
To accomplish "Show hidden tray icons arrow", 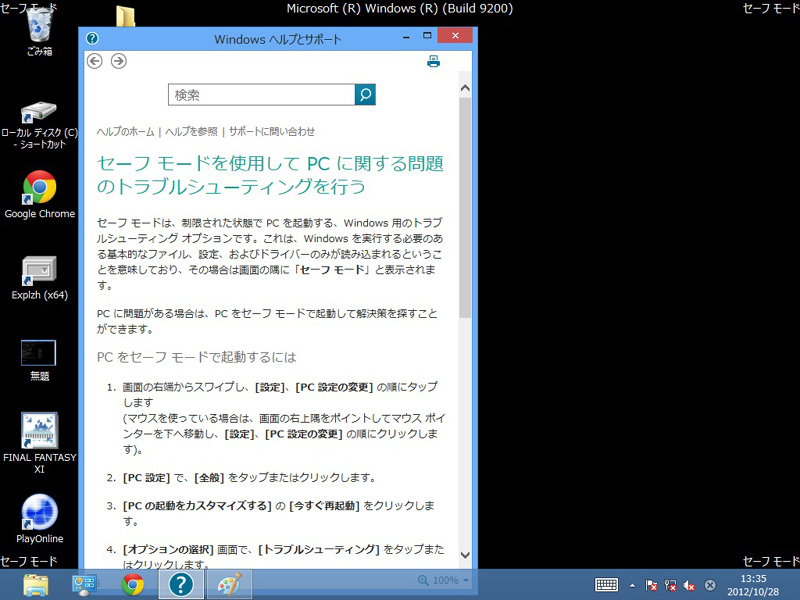I will [x=632, y=586].
